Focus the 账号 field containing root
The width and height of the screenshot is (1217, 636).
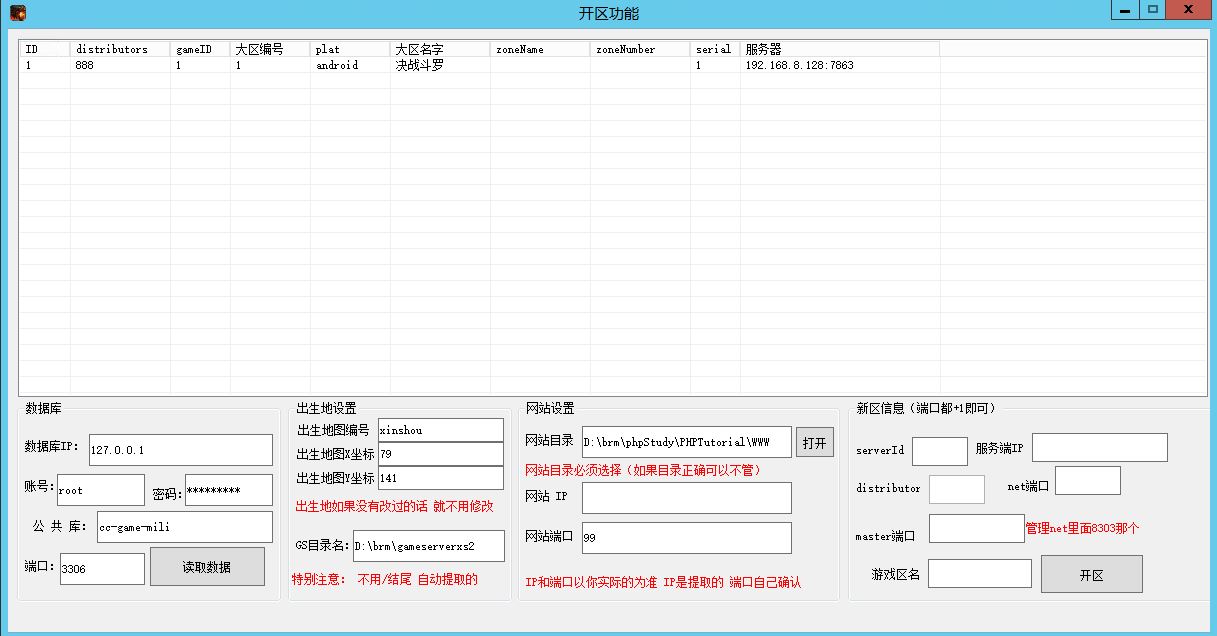click(100, 490)
